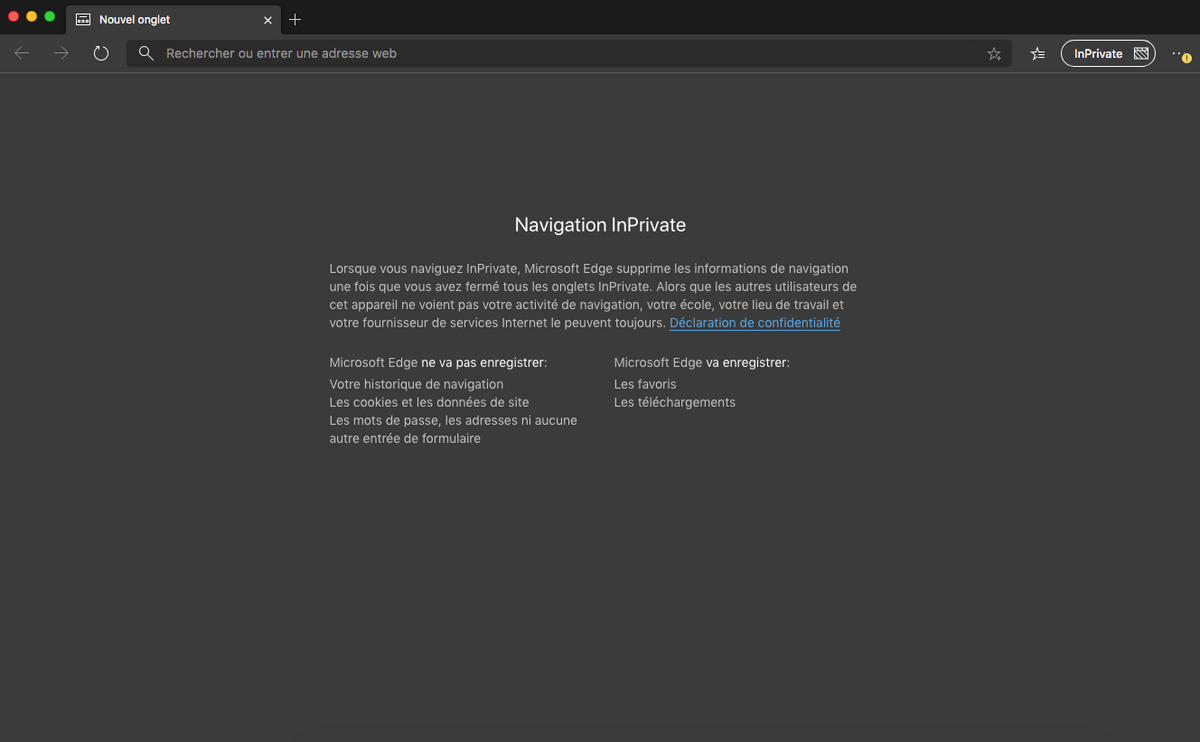
Task: Click the InPrivate indicator button
Action: (x=1108, y=54)
